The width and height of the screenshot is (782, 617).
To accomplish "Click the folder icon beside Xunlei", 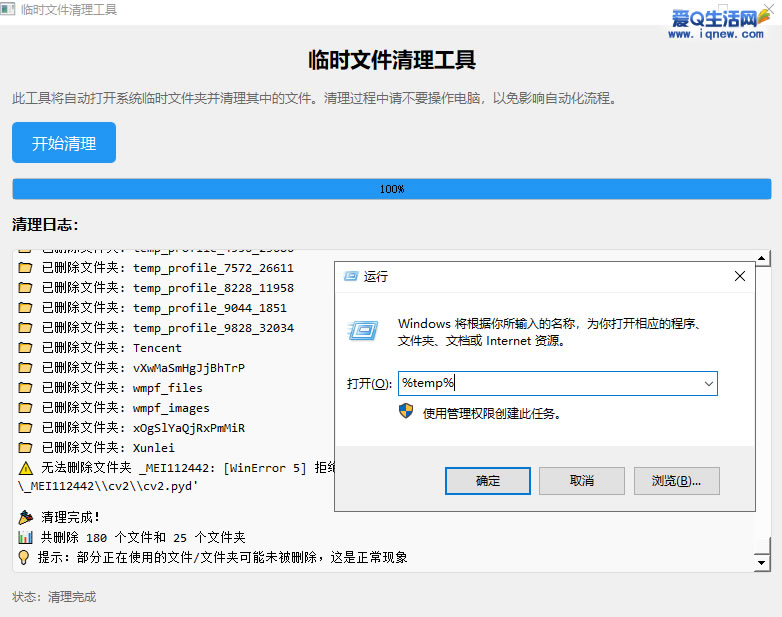I will (26, 448).
